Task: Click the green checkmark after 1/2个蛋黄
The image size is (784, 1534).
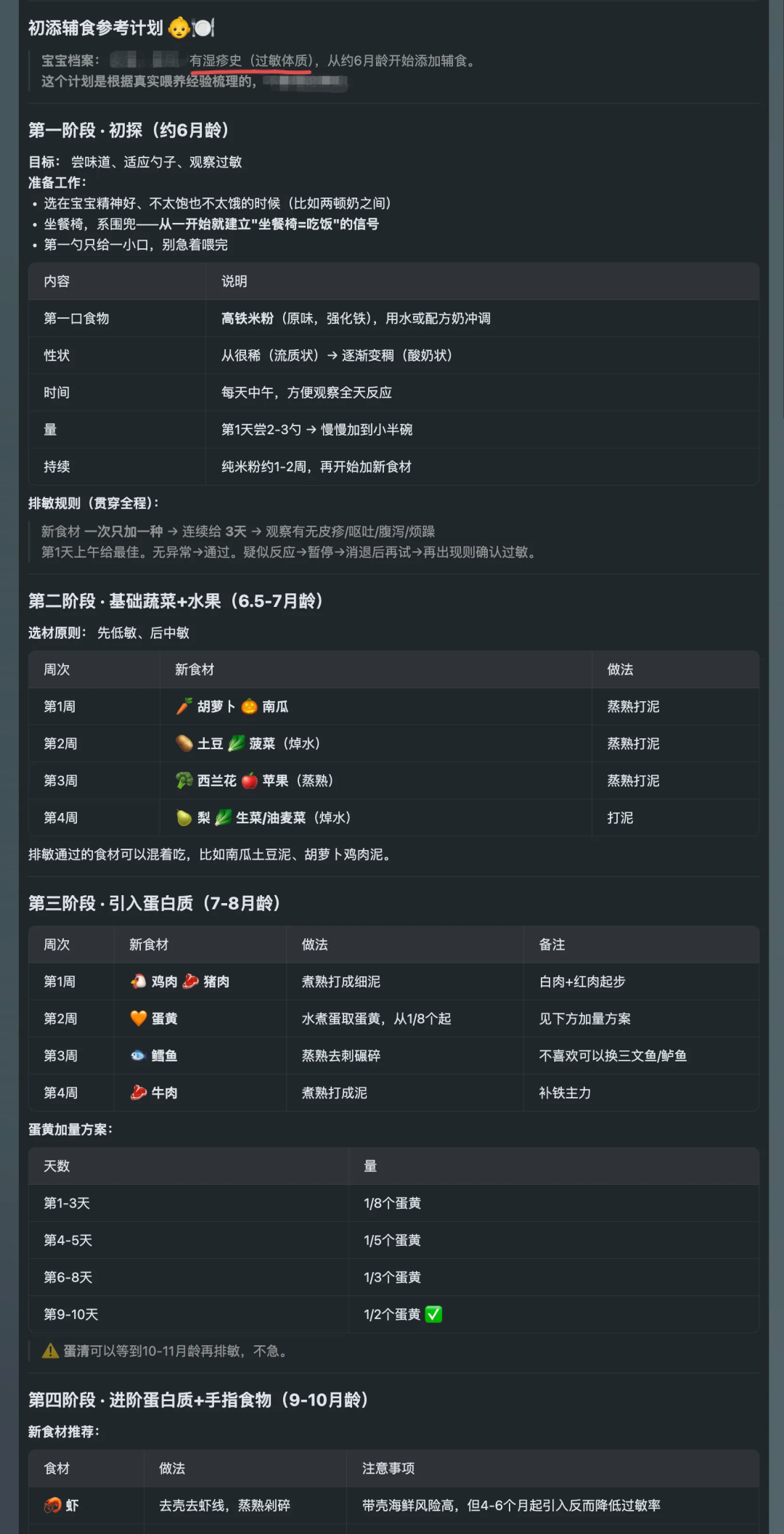Action: tap(433, 1314)
